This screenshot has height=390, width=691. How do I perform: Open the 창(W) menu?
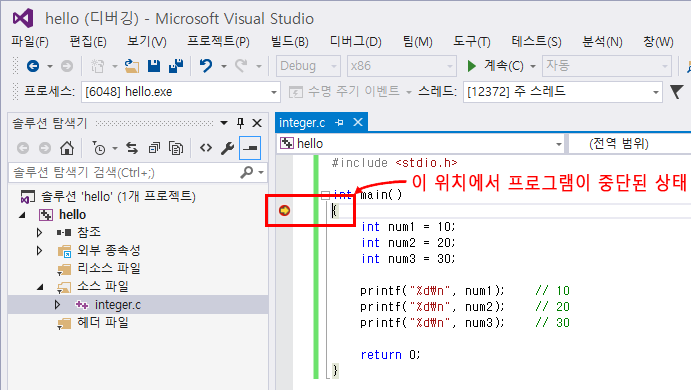658,42
